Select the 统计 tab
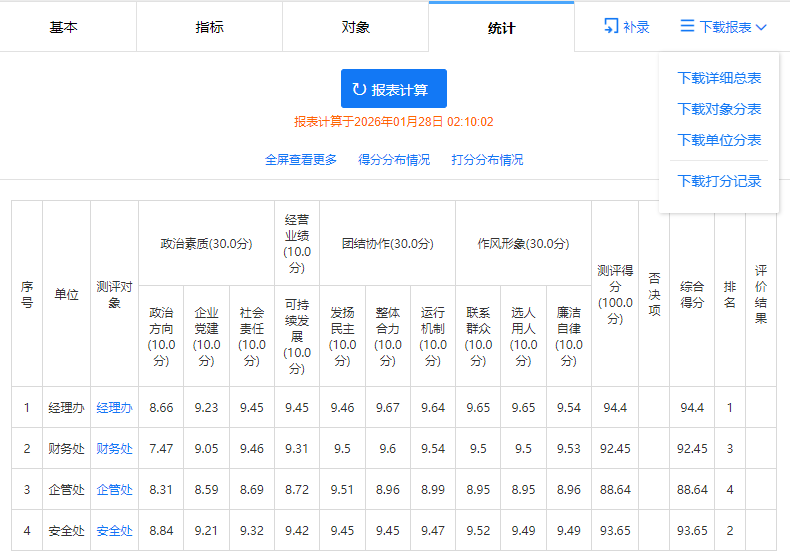790x560 pixels. [x=501, y=28]
